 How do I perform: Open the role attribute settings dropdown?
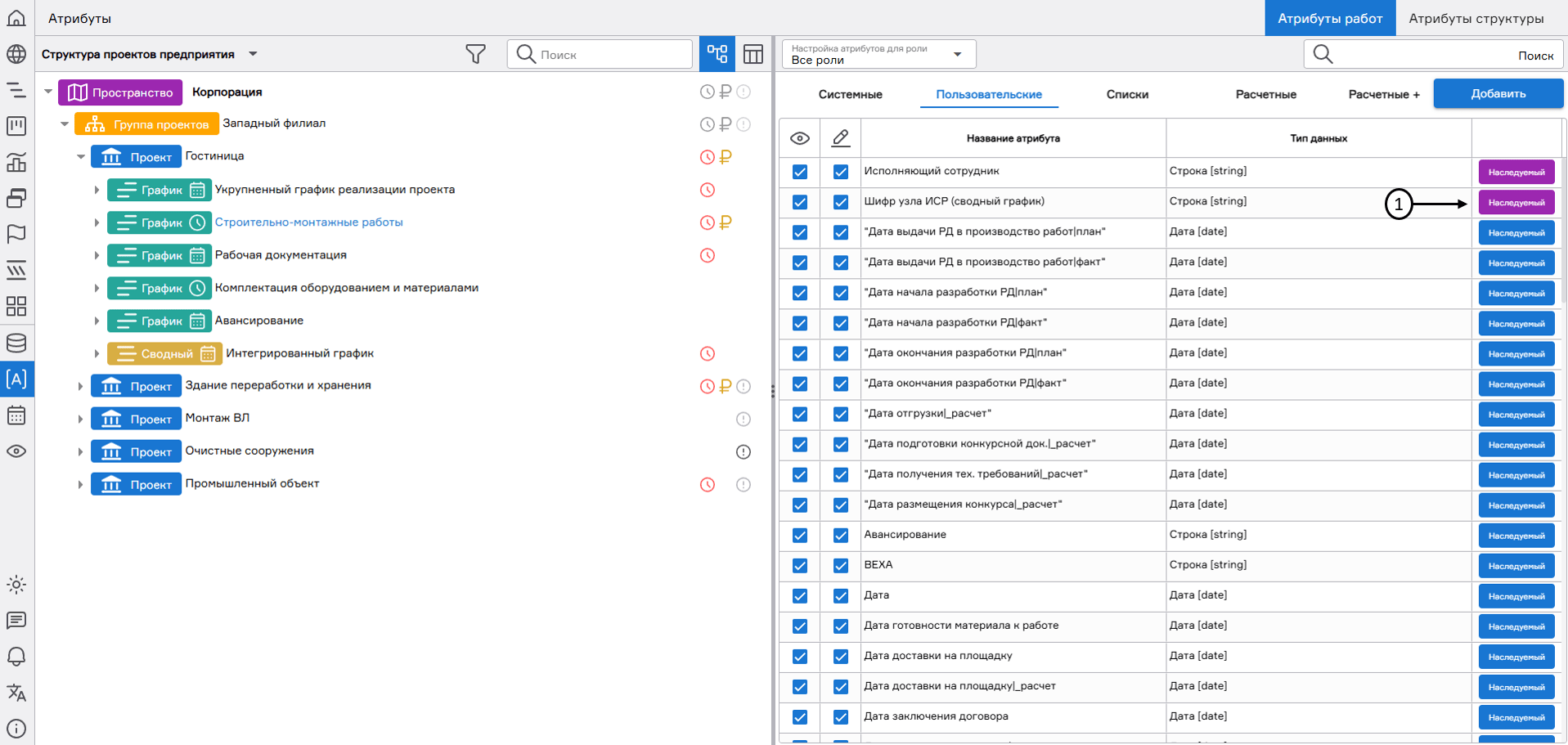878,54
